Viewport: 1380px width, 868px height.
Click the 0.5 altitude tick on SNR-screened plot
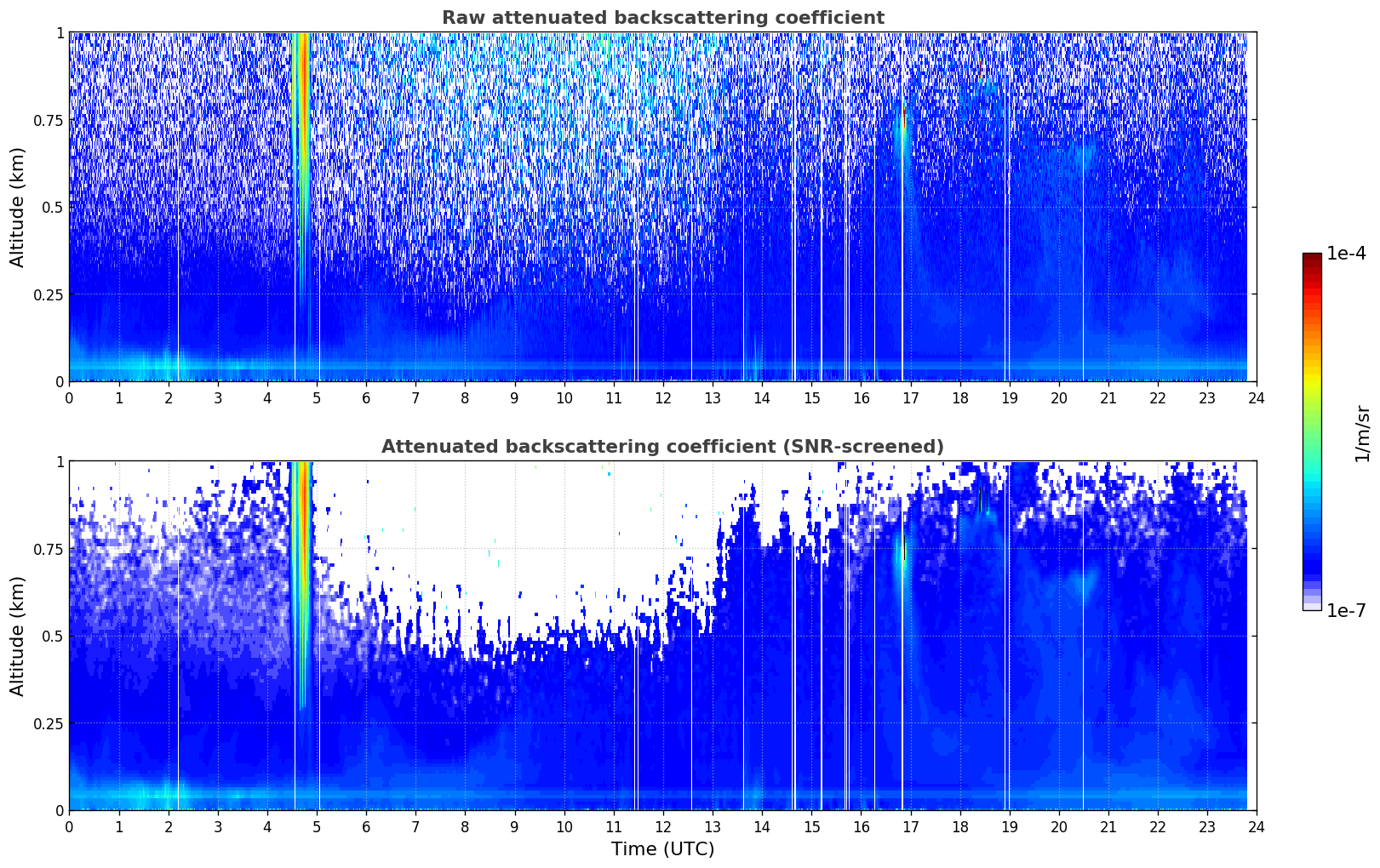[x=52, y=636]
